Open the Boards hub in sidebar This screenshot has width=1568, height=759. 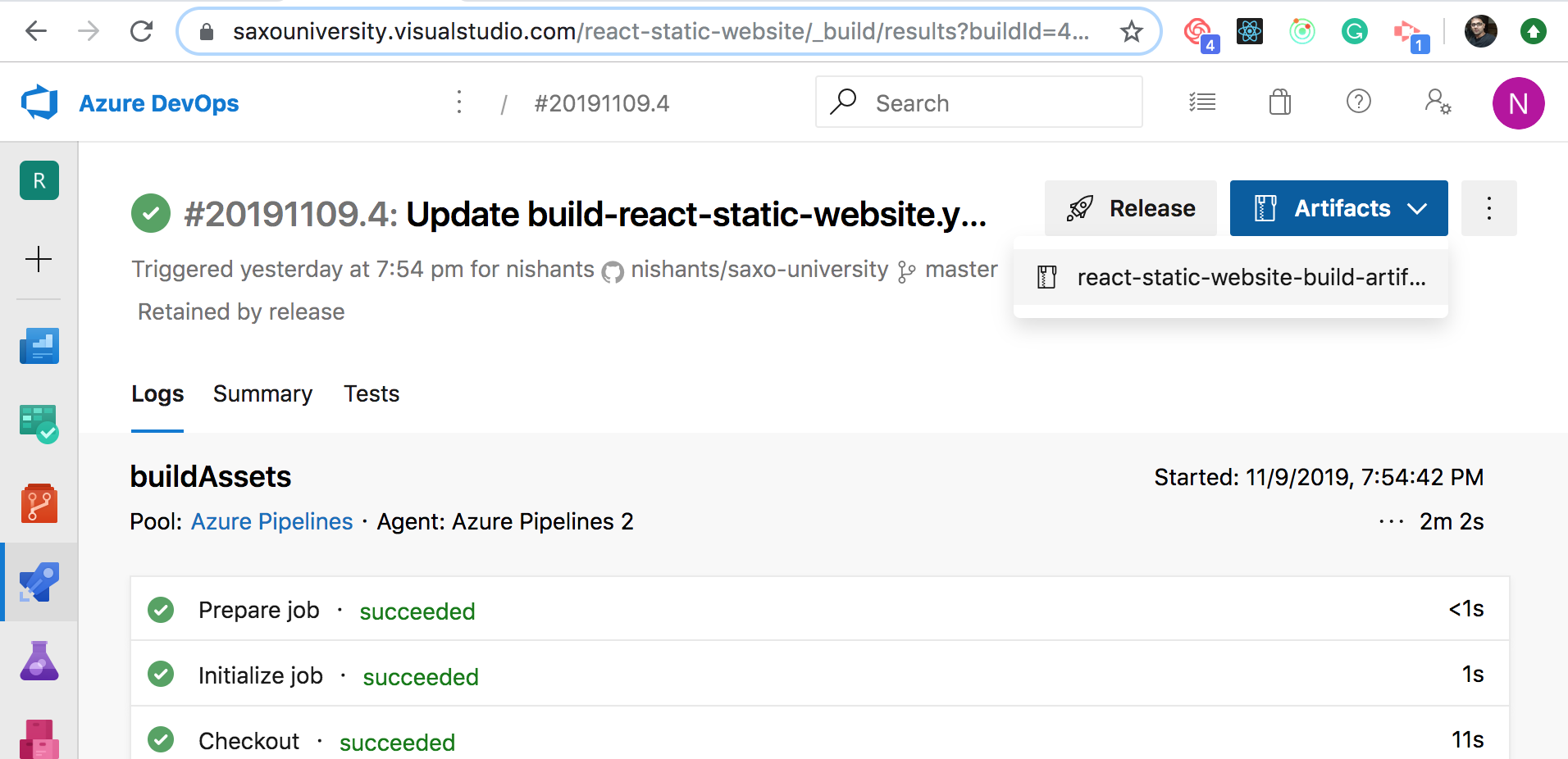point(39,424)
